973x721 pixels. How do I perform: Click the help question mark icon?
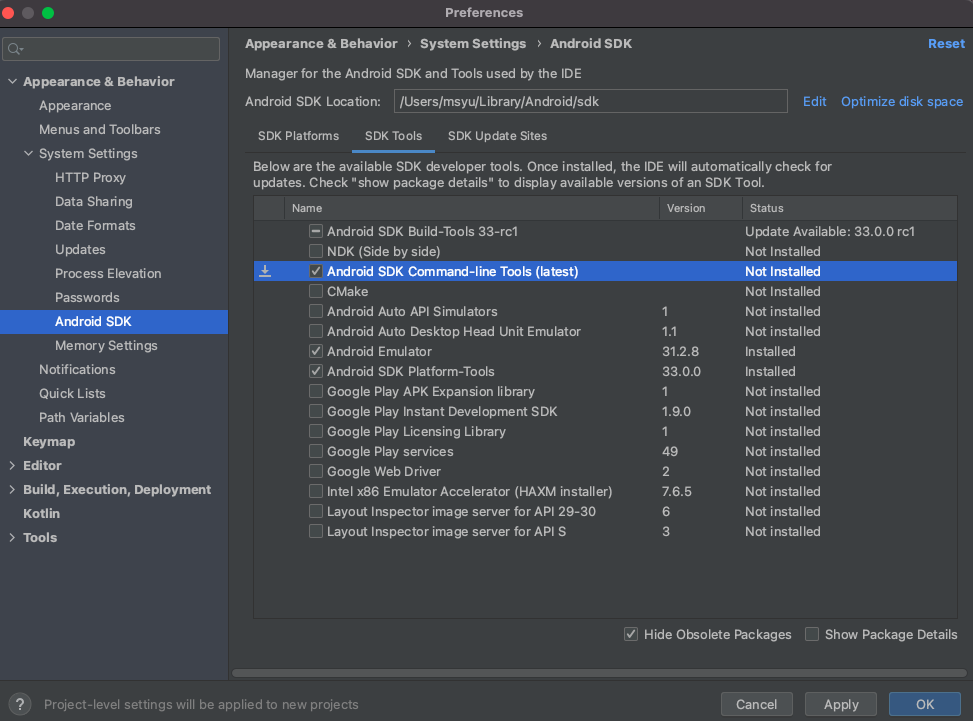click(x=20, y=704)
